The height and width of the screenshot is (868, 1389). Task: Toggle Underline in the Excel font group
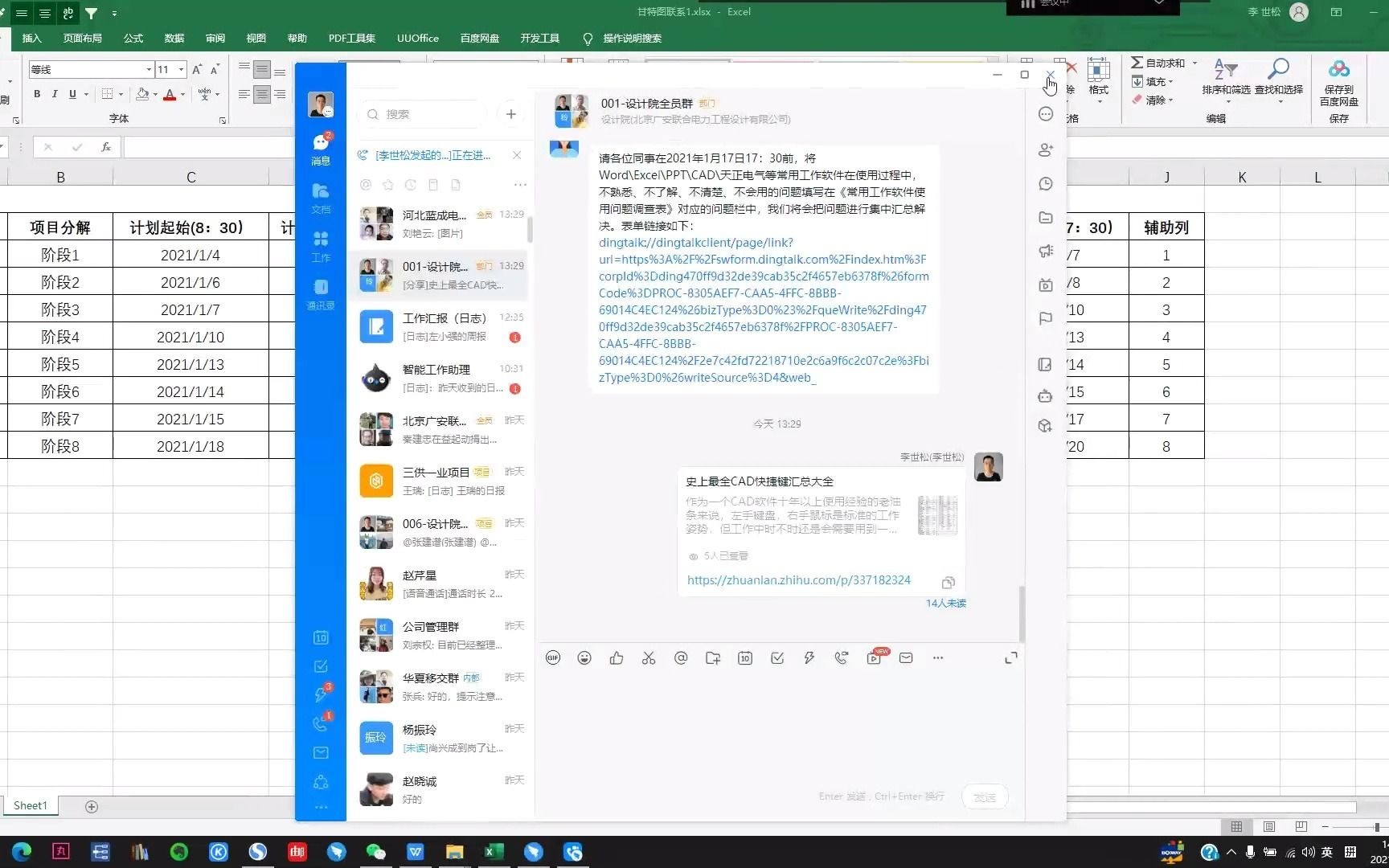tap(72, 94)
